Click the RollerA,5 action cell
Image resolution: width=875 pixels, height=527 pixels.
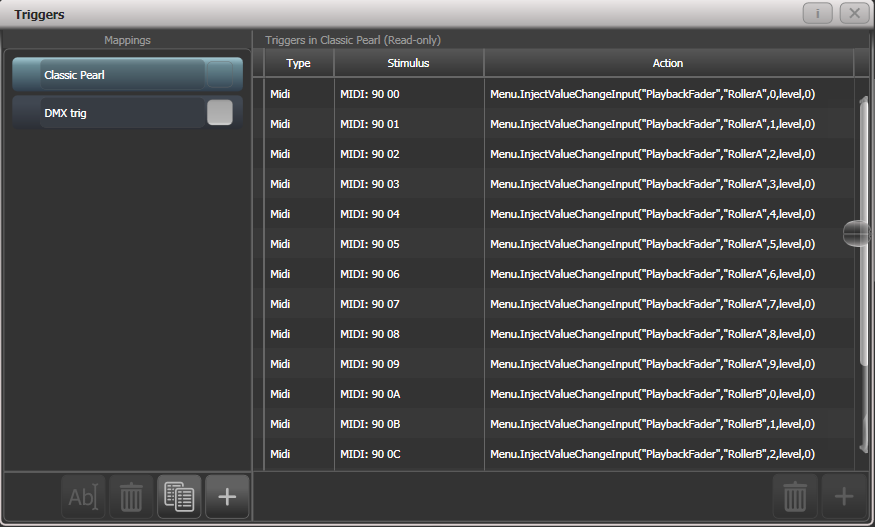669,244
